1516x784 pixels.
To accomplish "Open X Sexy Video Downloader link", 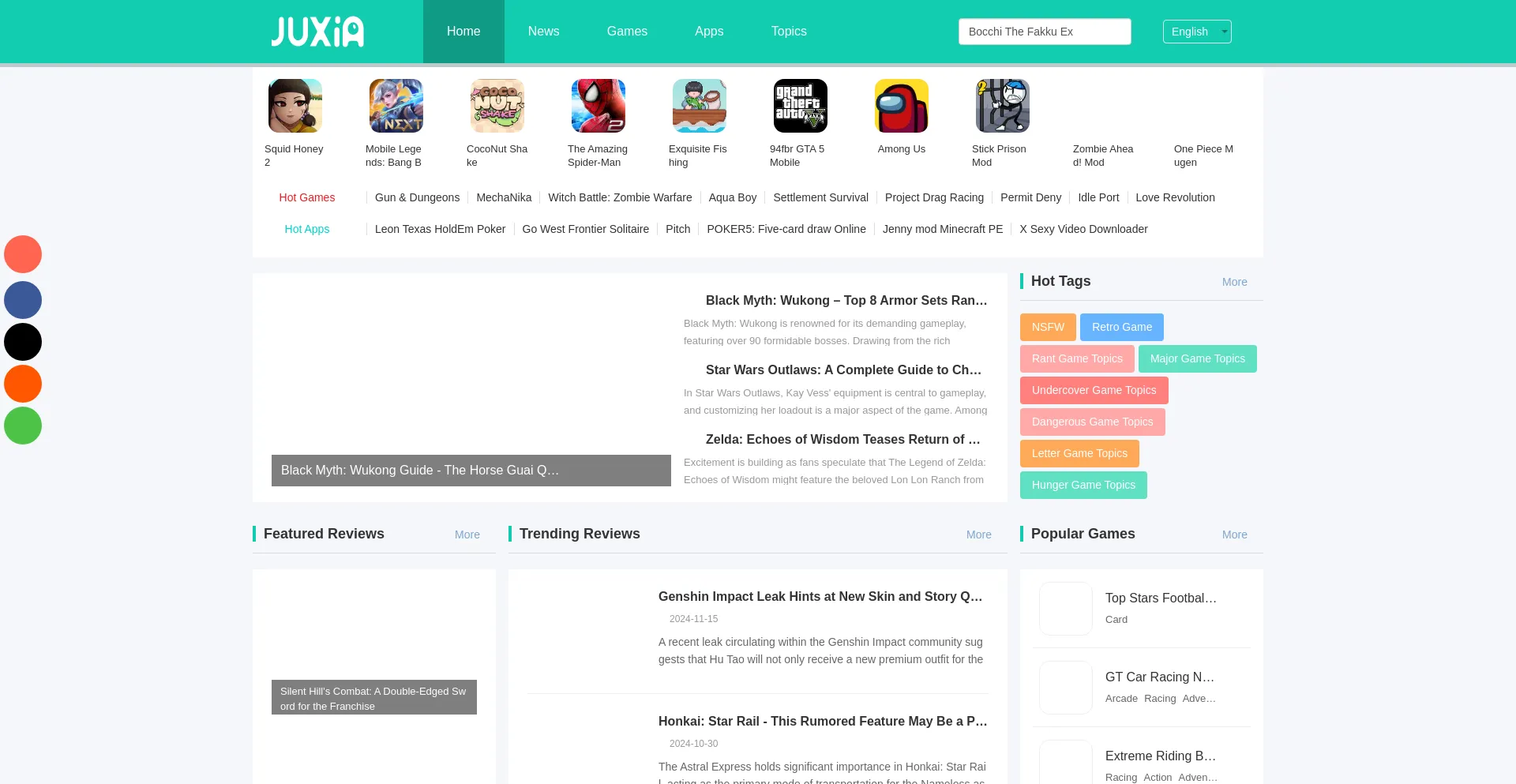I will pos(1083,229).
